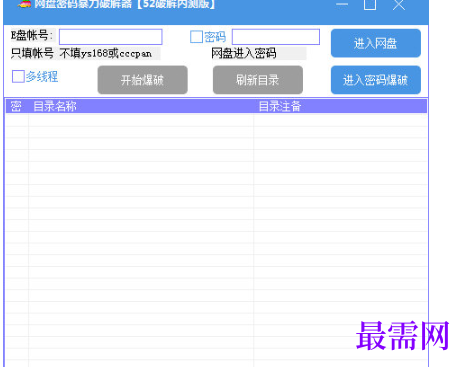The width and height of the screenshot is (468, 367).
Task: Click the 开始爆破 button
Action: tap(143, 80)
